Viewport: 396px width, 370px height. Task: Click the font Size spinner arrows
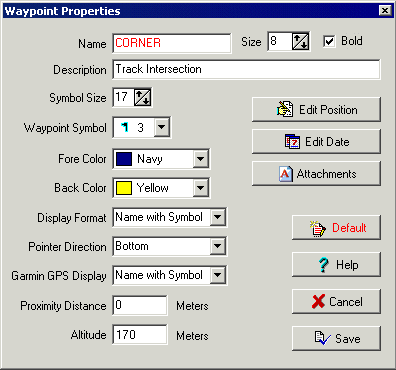pyautogui.click(x=300, y=42)
